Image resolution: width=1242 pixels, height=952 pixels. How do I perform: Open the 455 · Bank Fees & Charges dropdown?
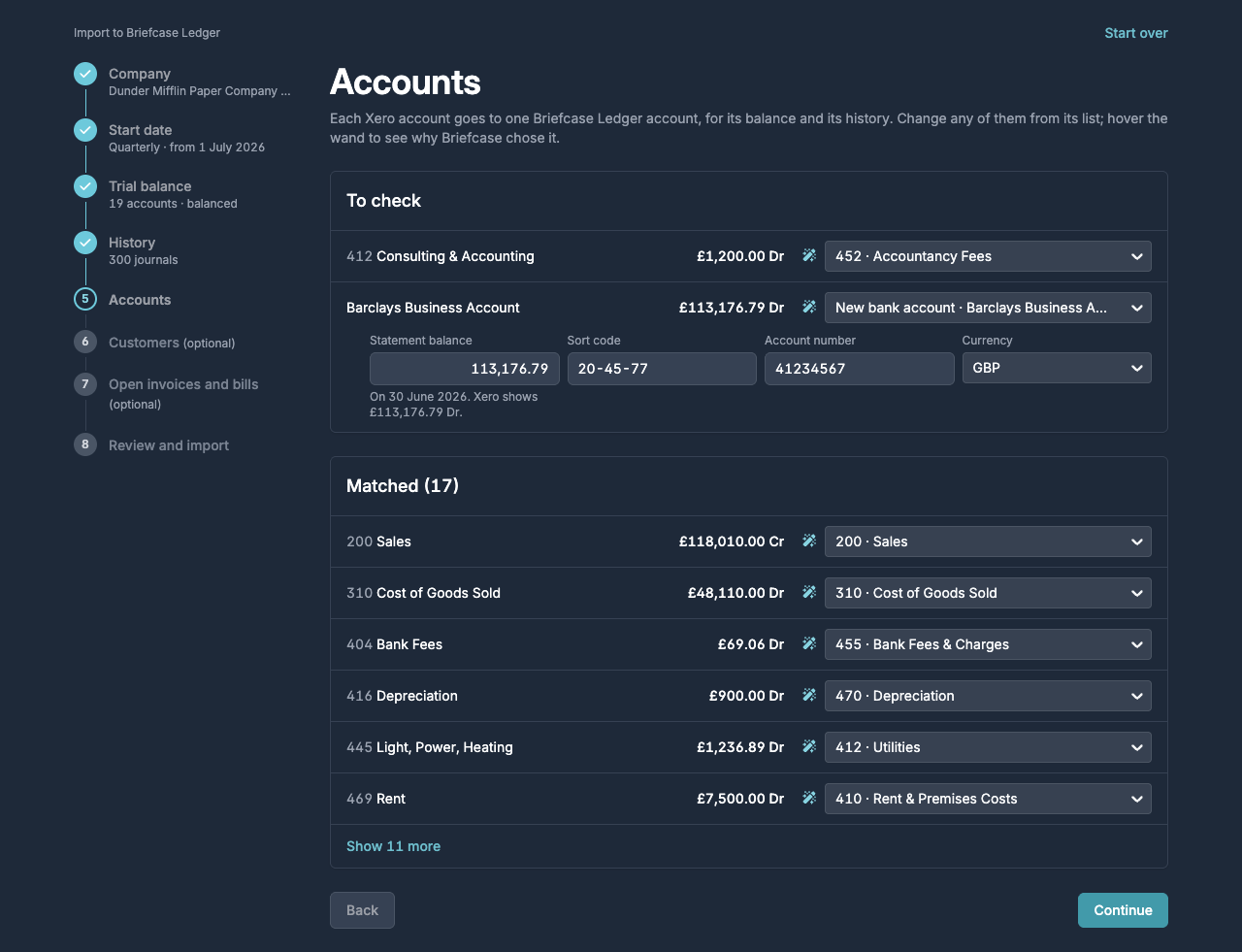pos(988,644)
